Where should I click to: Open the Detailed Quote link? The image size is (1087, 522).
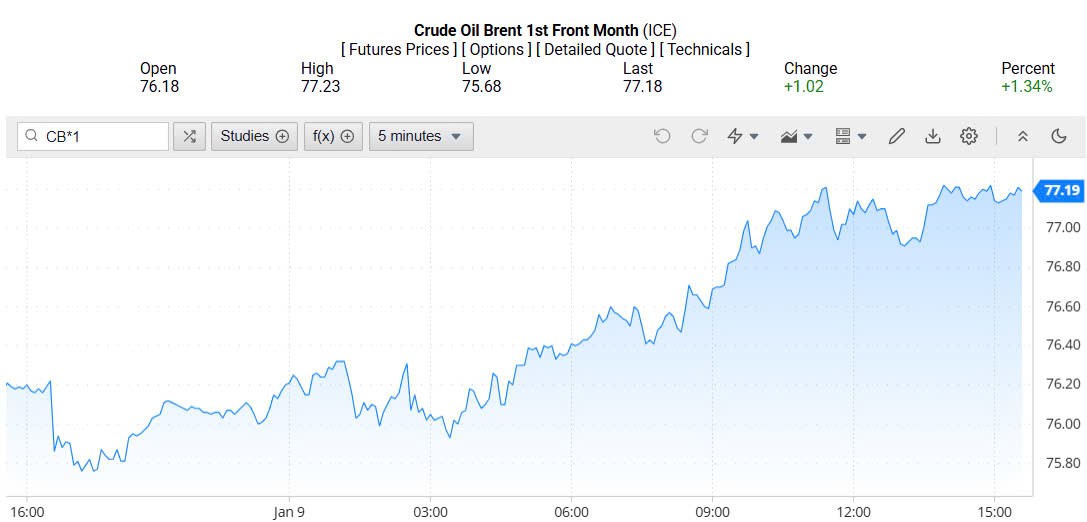pos(597,50)
